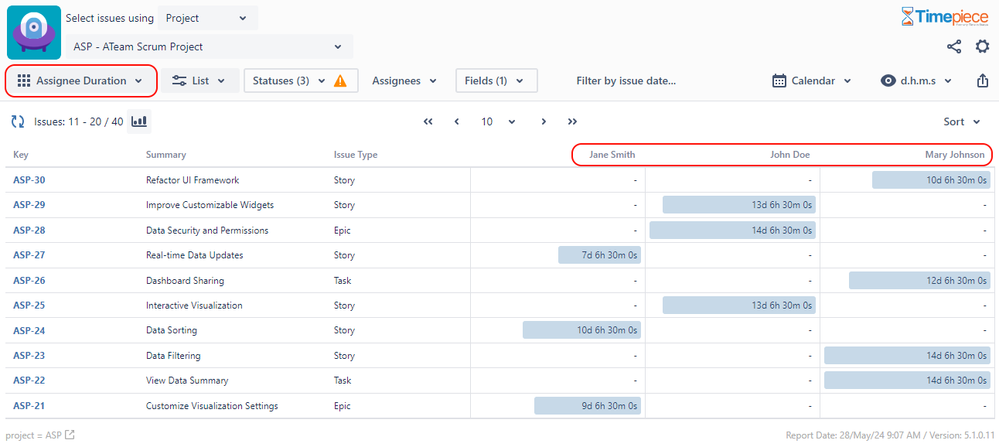Click the Data Sorting summary
999x444 pixels.
pyautogui.click(x=171, y=331)
